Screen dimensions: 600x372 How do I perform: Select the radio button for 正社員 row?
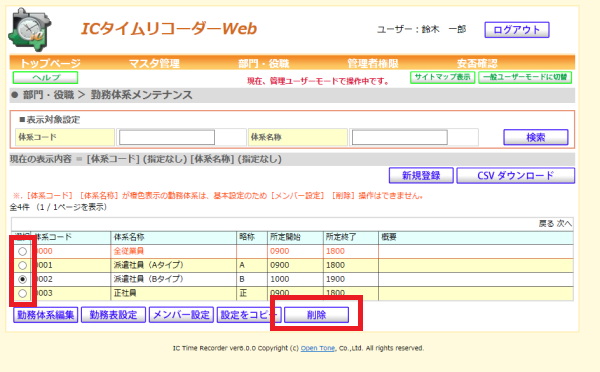pos(23,294)
